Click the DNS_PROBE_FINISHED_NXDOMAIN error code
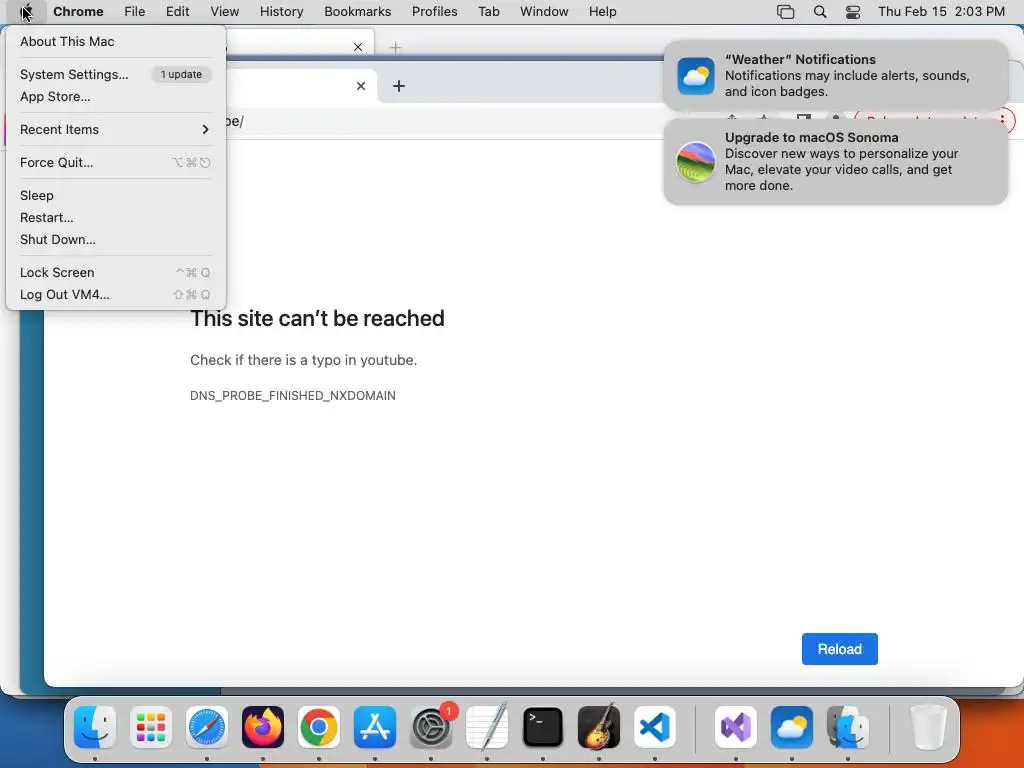 [x=293, y=396]
